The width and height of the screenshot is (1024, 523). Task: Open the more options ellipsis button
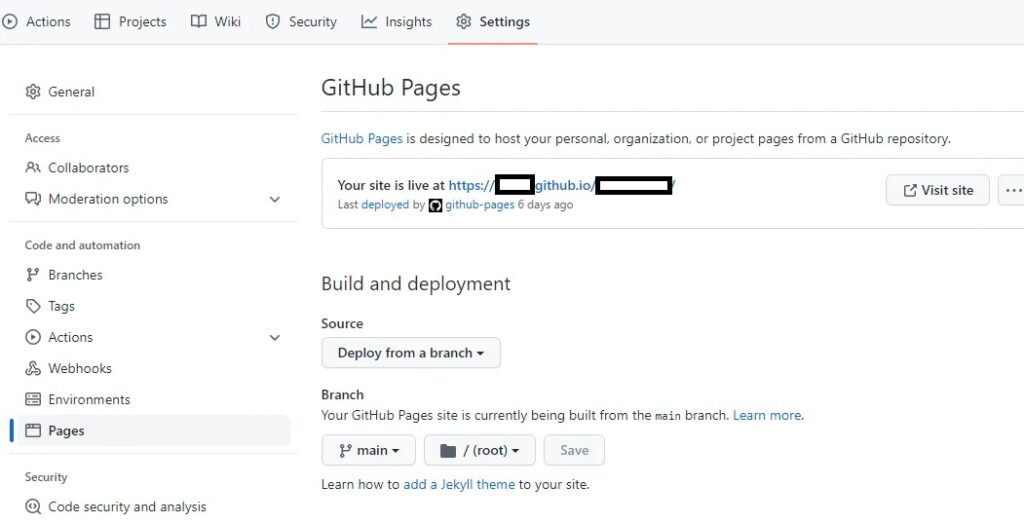coord(1012,190)
